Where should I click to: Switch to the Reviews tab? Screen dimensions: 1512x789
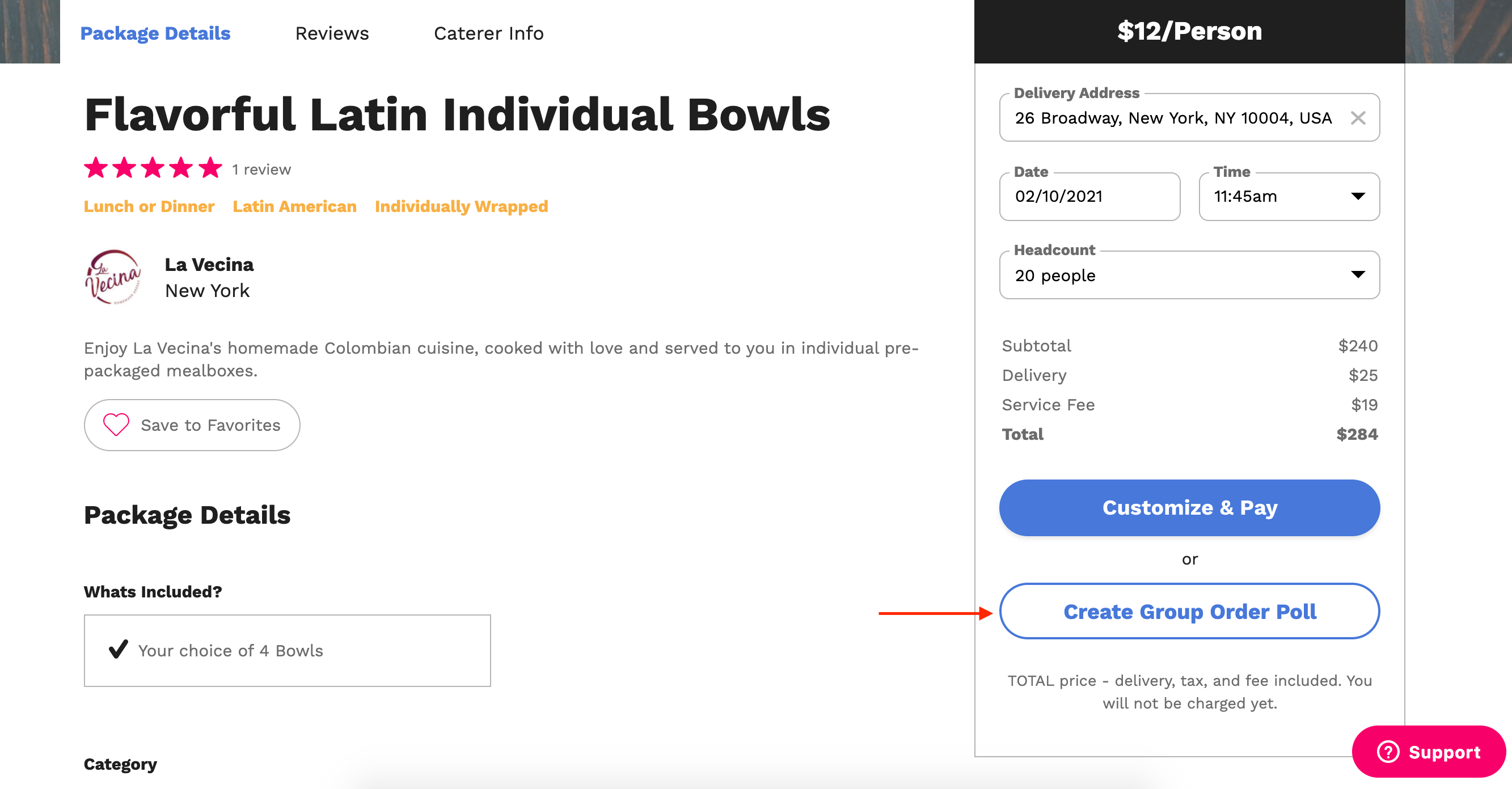click(332, 33)
